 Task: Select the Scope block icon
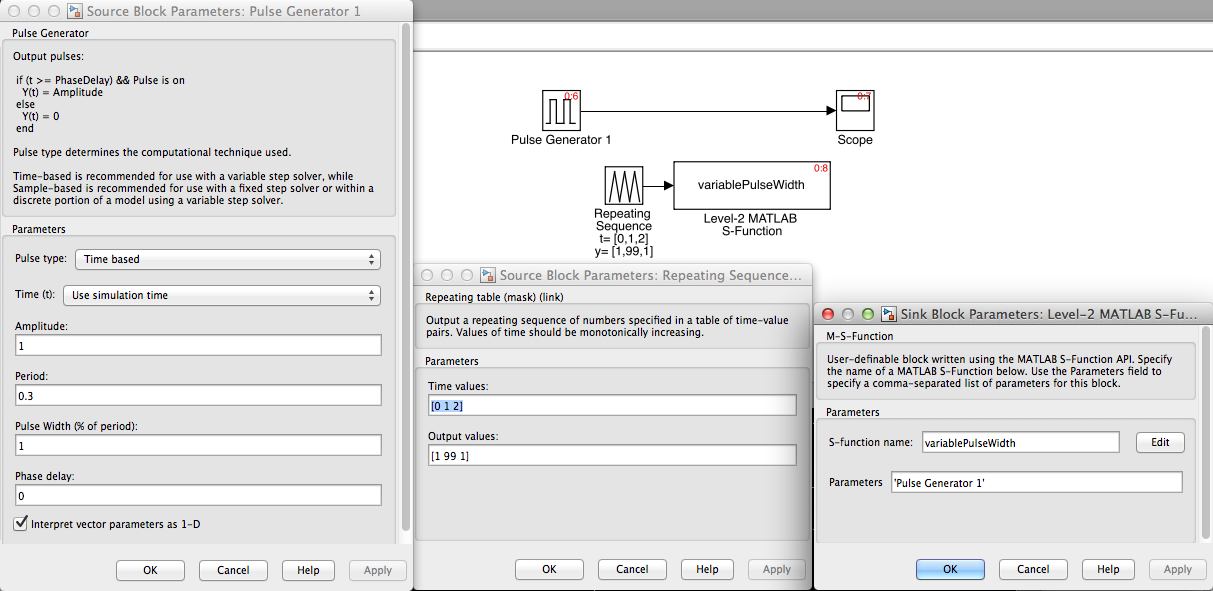click(855, 110)
